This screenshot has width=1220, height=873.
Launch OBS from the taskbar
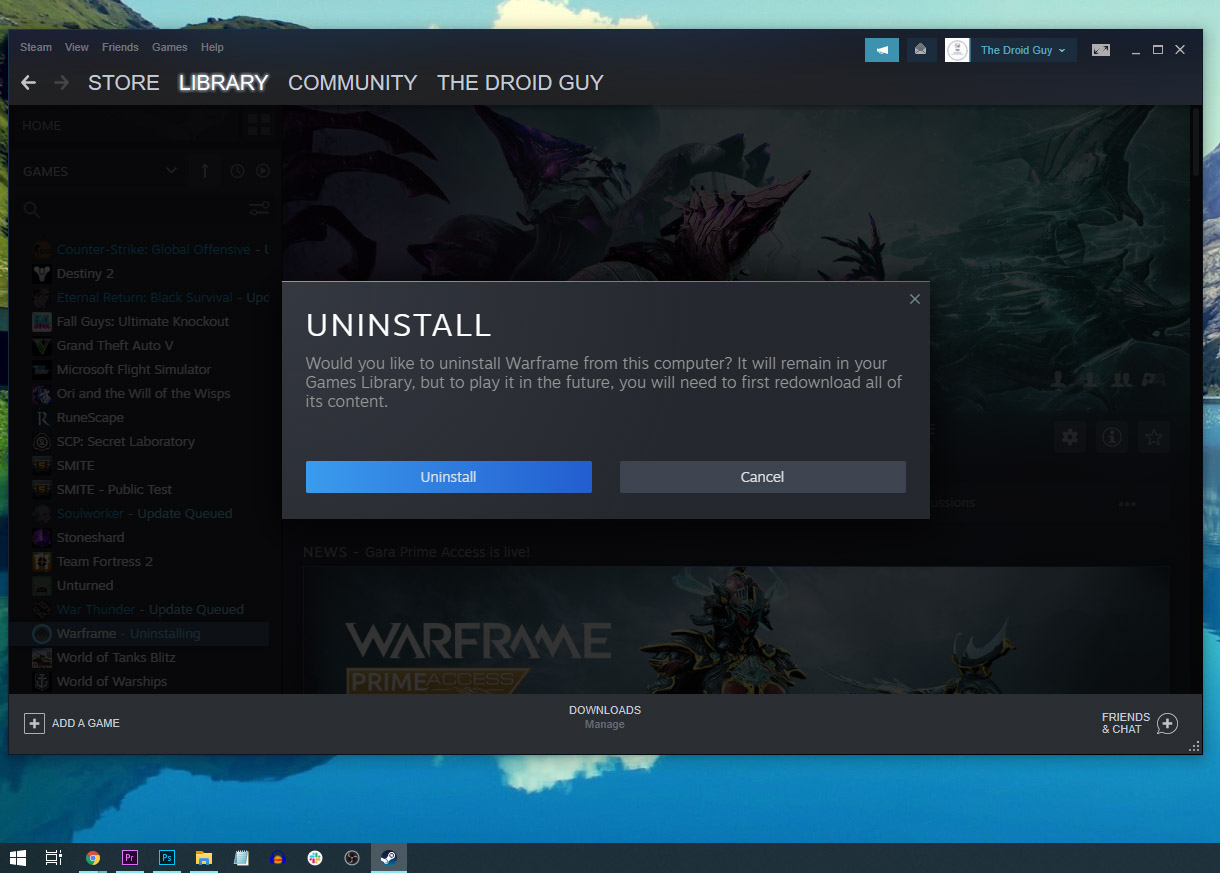(352, 858)
